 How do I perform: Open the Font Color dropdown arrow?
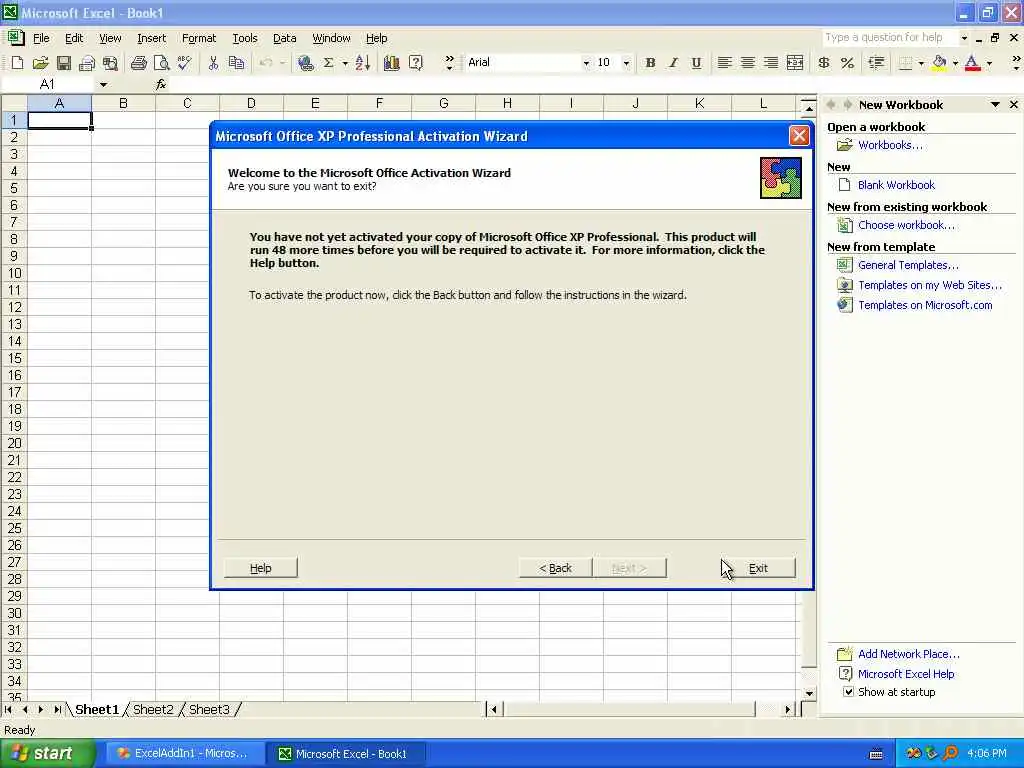click(x=989, y=63)
